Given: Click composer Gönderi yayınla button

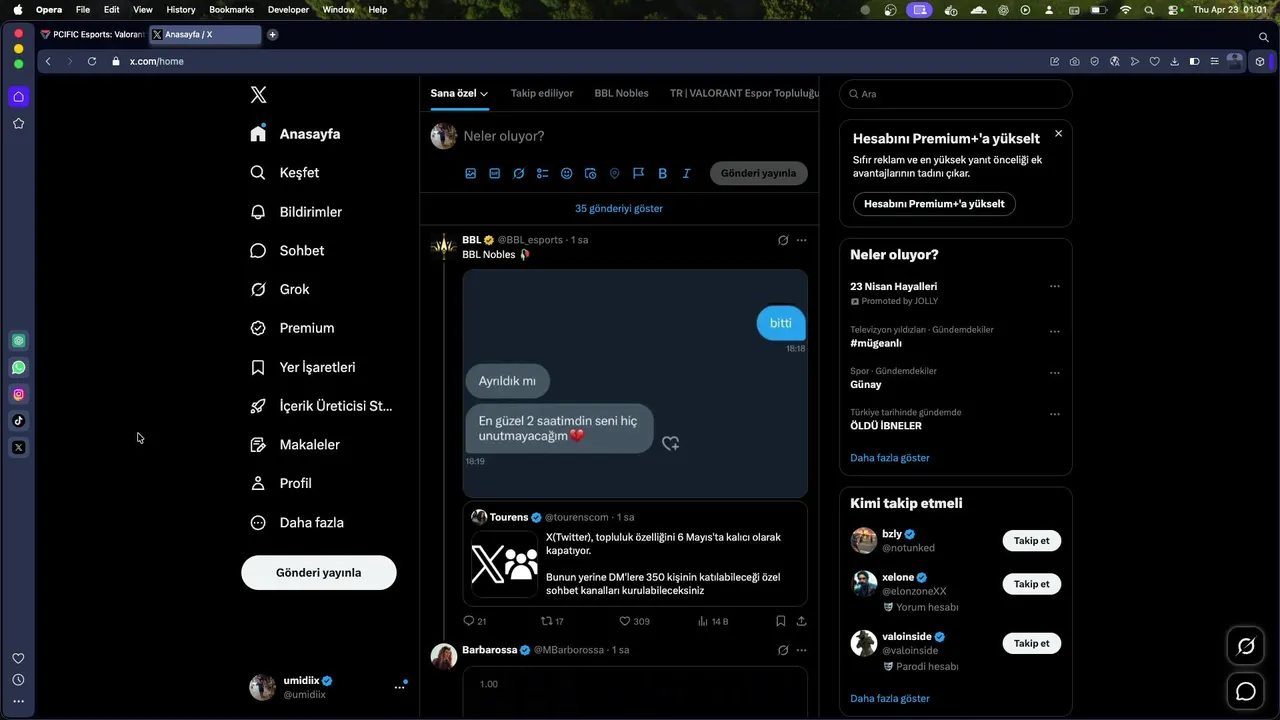Looking at the screenshot, I should tap(759, 173).
